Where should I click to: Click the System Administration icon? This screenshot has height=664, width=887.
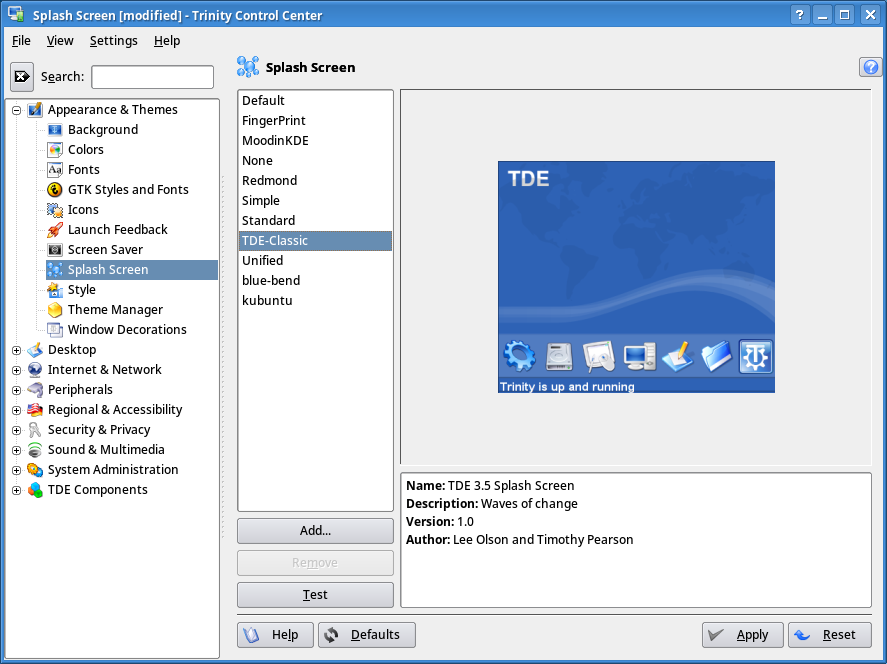coord(35,469)
